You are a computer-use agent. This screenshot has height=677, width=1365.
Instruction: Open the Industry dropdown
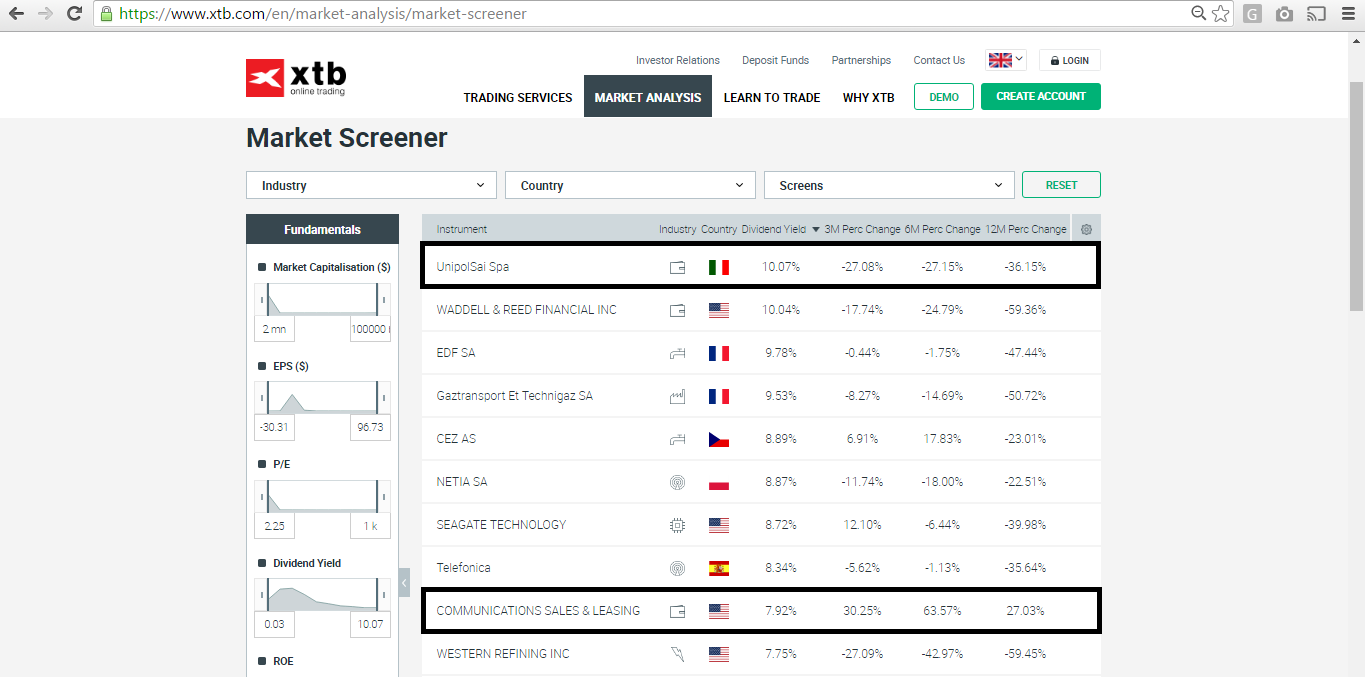(371, 185)
